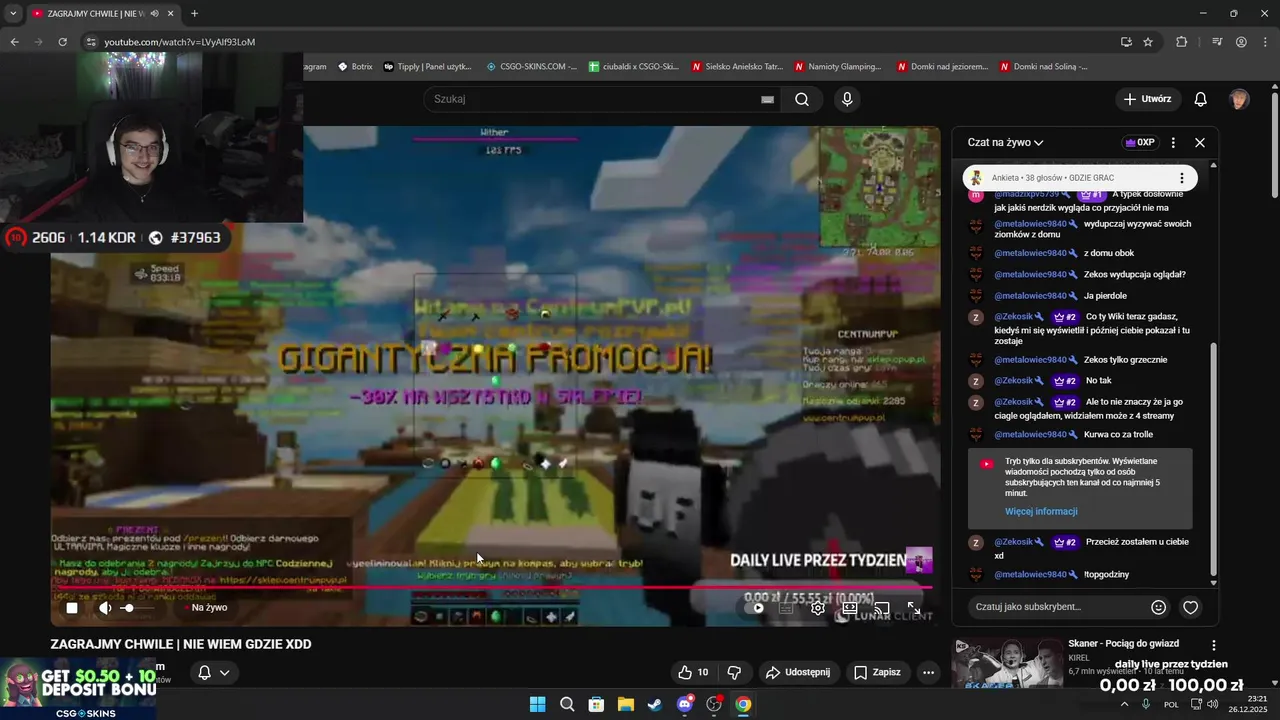The height and width of the screenshot is (720, 1280).
Task: Install app icon in address bar
Action: (1126, 42)
